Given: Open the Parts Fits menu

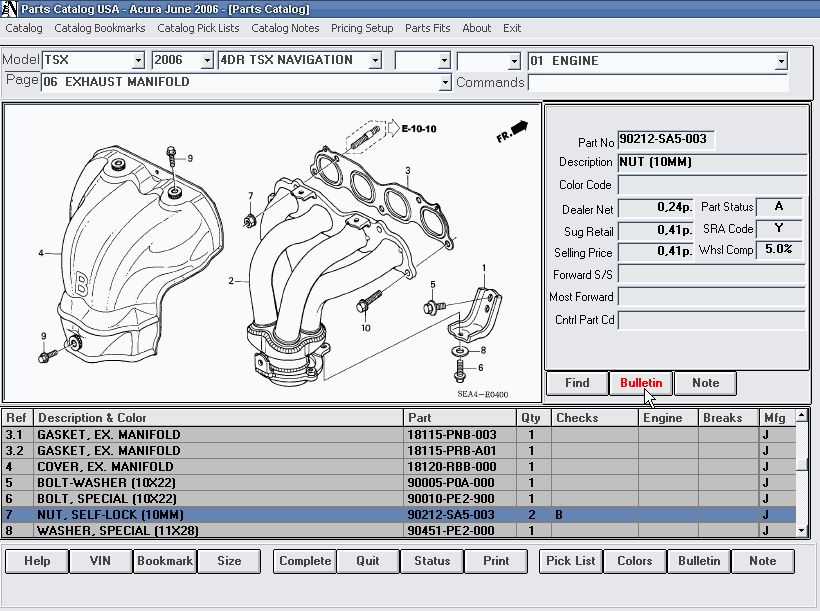Looking at the screenshot, I should pyautogui.click(x=427, y=28).
